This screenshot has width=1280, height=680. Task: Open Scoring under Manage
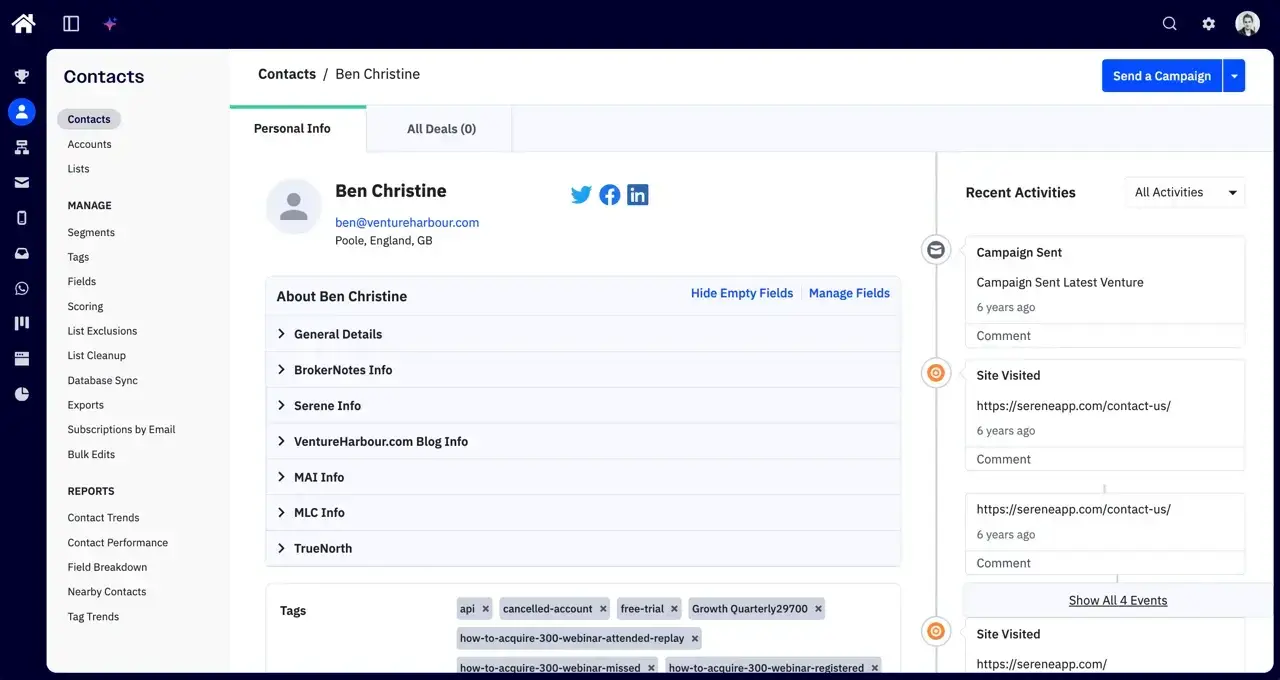pyautogui.click(x=85, y=306)
